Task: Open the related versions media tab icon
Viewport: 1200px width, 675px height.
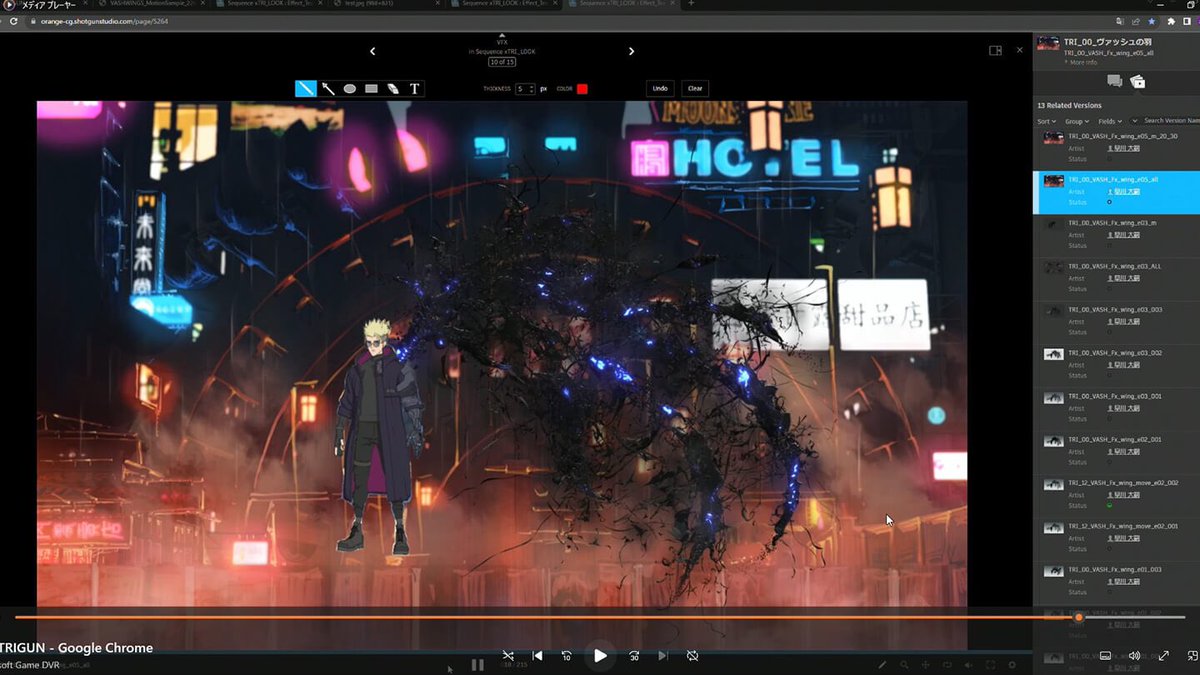Action: [1137, 81]
